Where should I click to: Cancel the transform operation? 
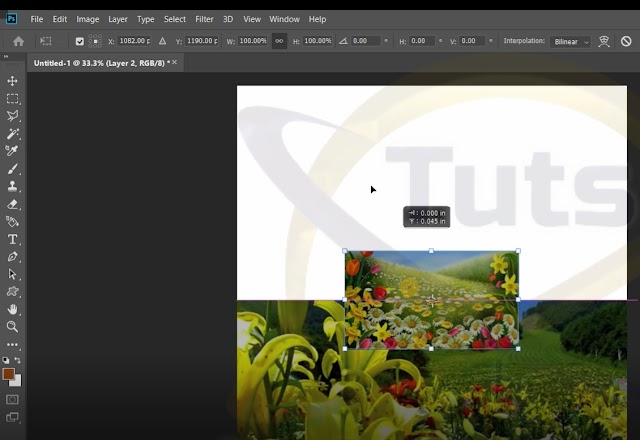626,41
